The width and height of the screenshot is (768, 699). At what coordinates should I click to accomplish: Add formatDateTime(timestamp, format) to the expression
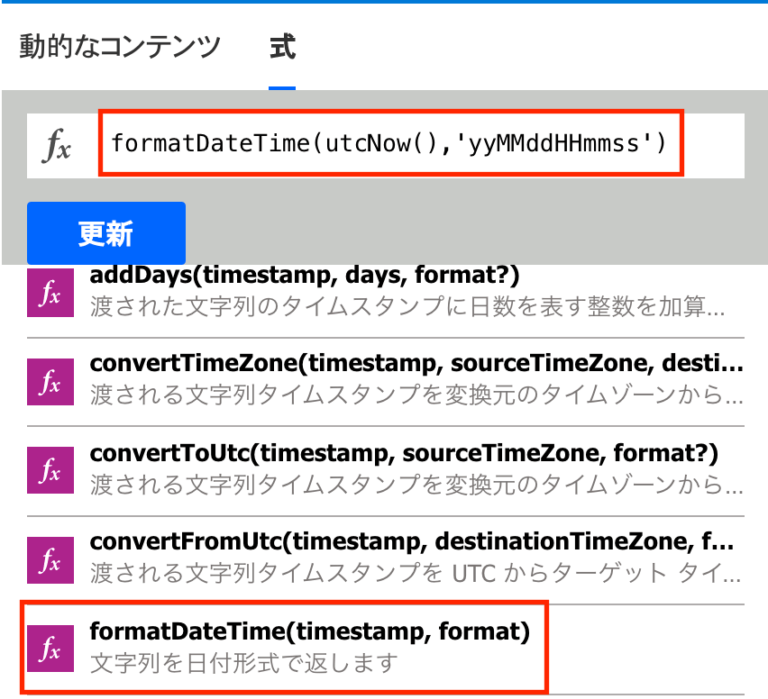click(309, 631)
